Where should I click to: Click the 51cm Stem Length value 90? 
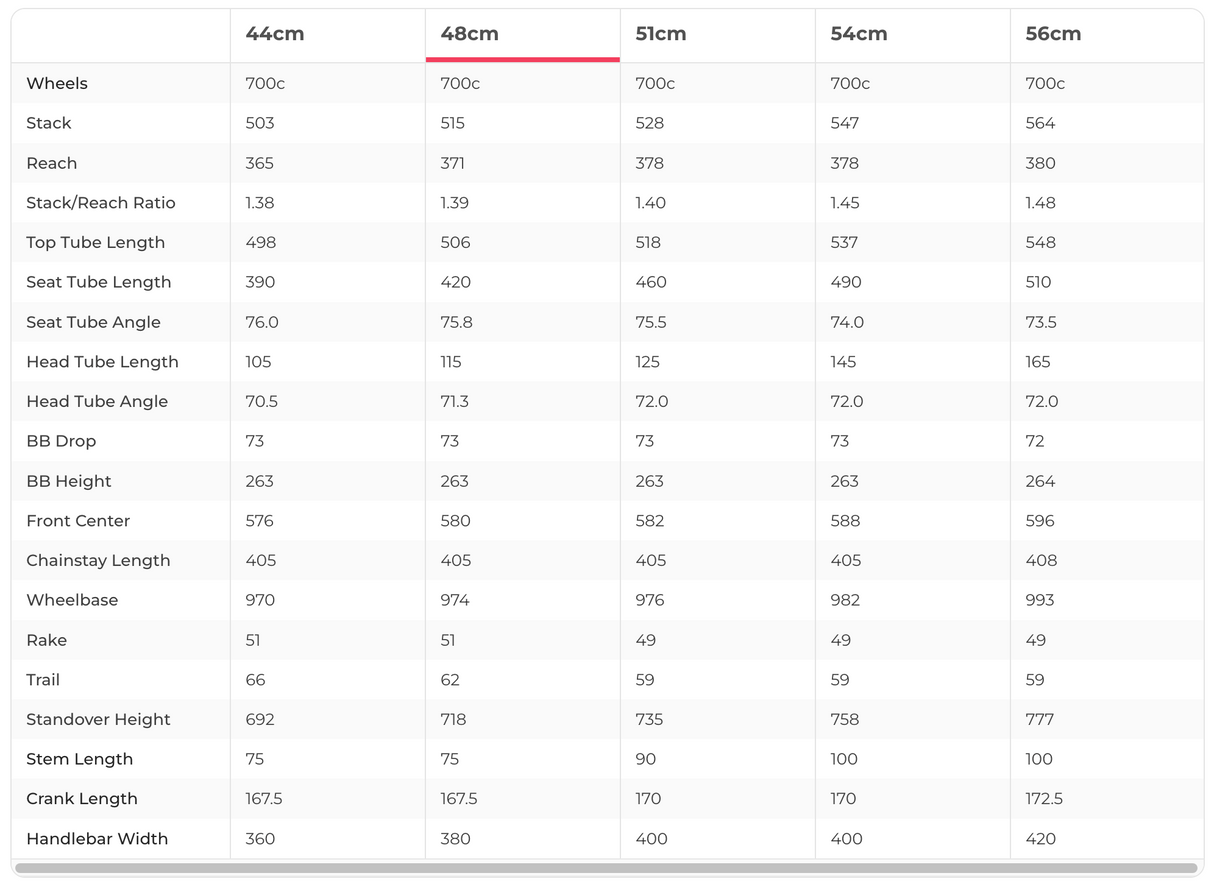(x=646, y=760)
